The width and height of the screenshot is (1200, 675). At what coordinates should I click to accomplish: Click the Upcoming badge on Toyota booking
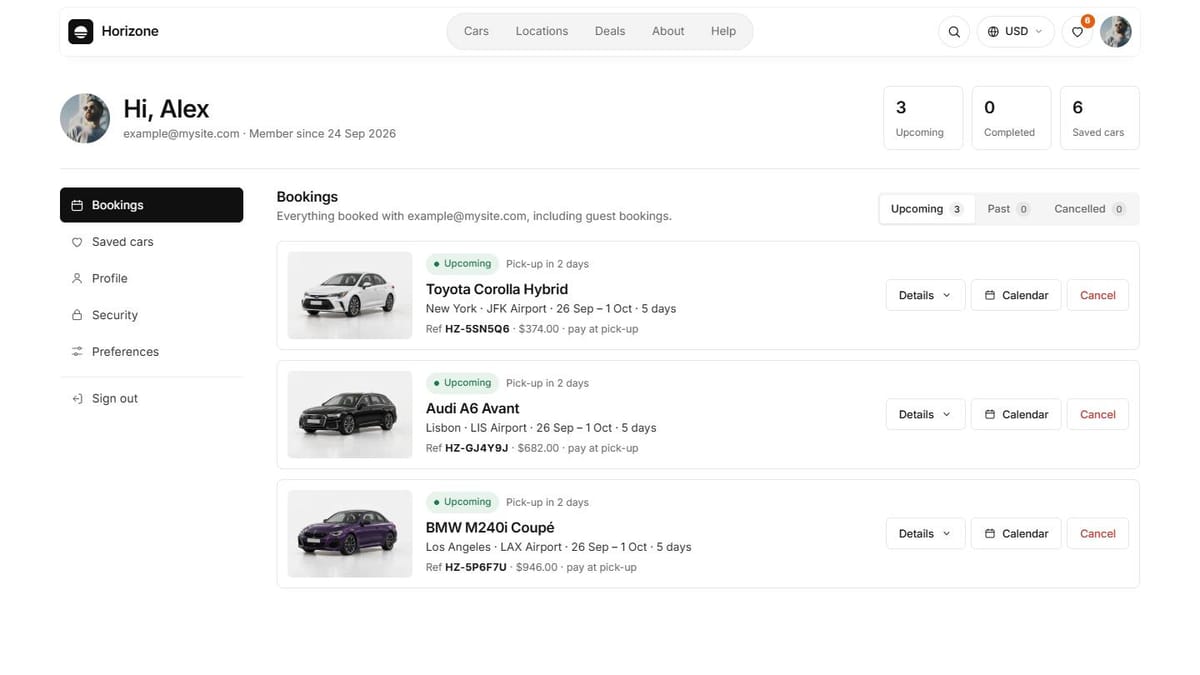pos(462,264)
